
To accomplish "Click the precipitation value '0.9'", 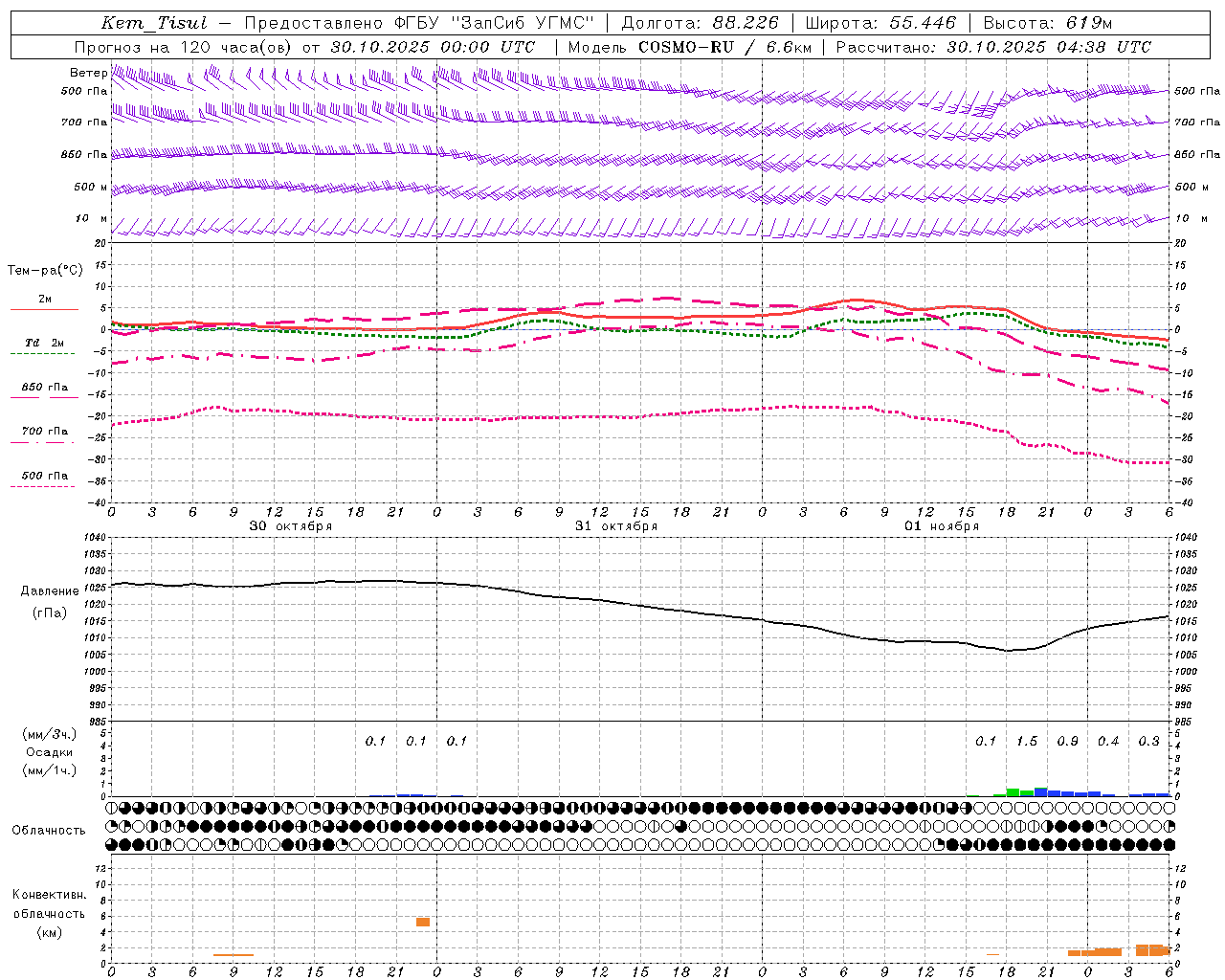I will pos(1067,742).
